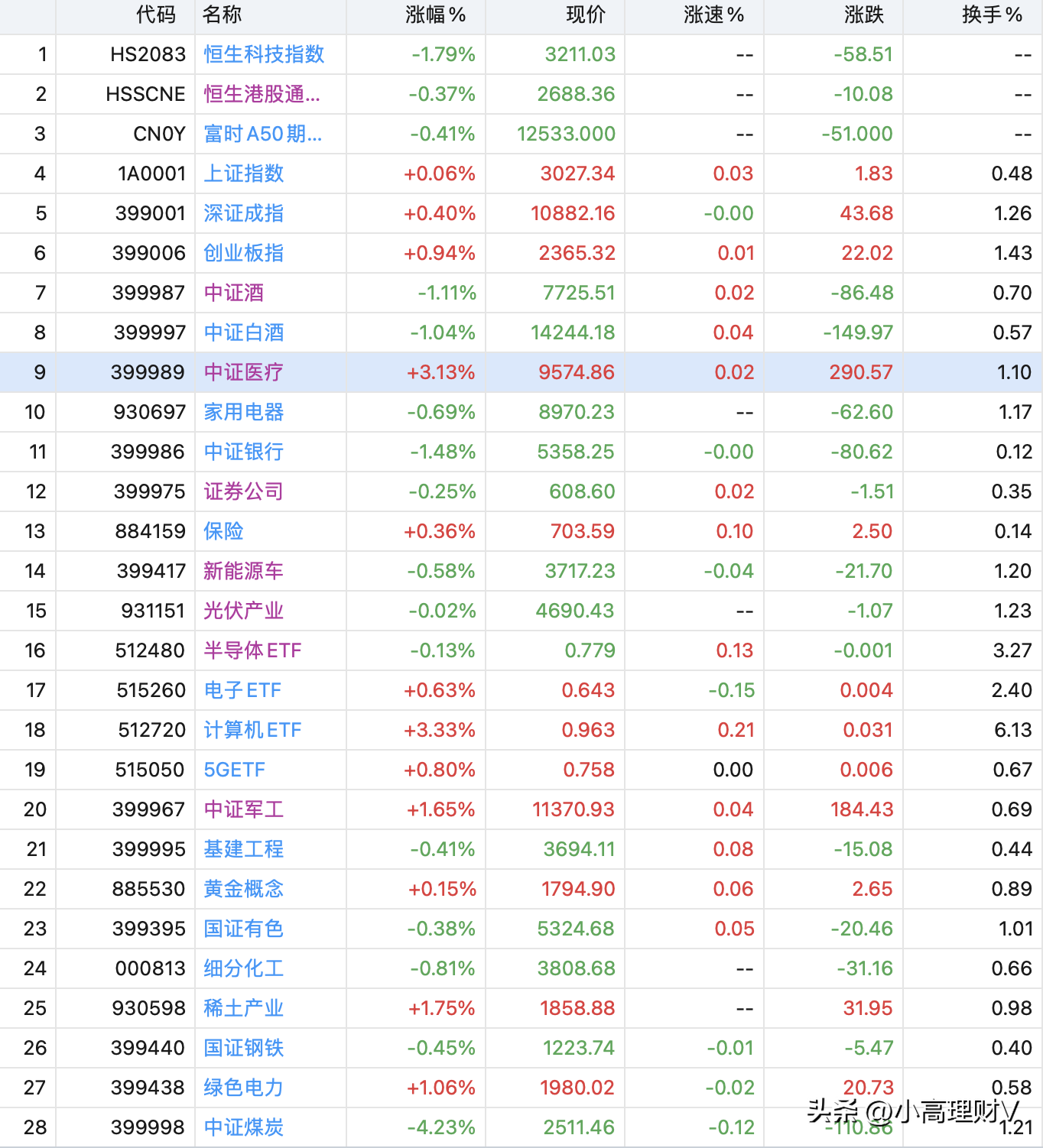The width and height of the screenshot is (1043, 1148).
Task: Click the price 11370.93
Action: pos(574,809)
